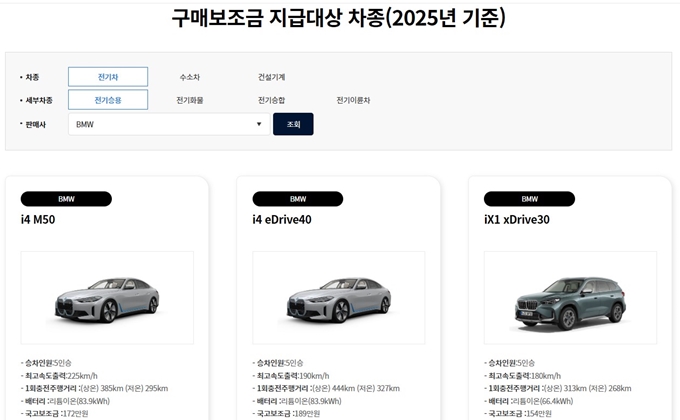Image resolution: width=680 pixels, height=420 pixels.
Task: Click the 조회 search button
Action: pyautogui.click(x=293, y=124)
